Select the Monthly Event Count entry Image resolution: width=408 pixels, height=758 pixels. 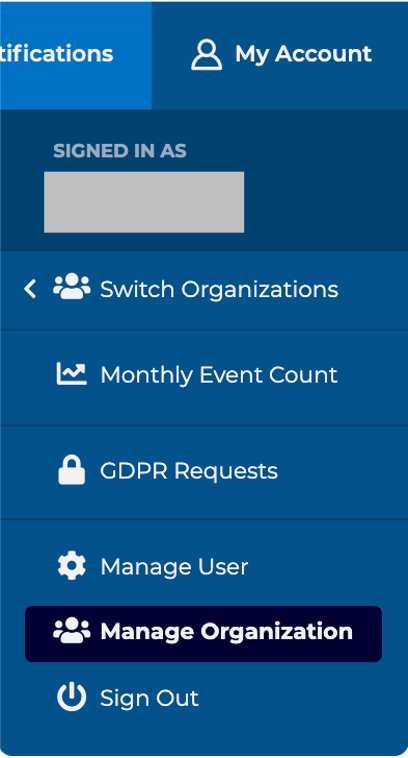pos(204,378)
